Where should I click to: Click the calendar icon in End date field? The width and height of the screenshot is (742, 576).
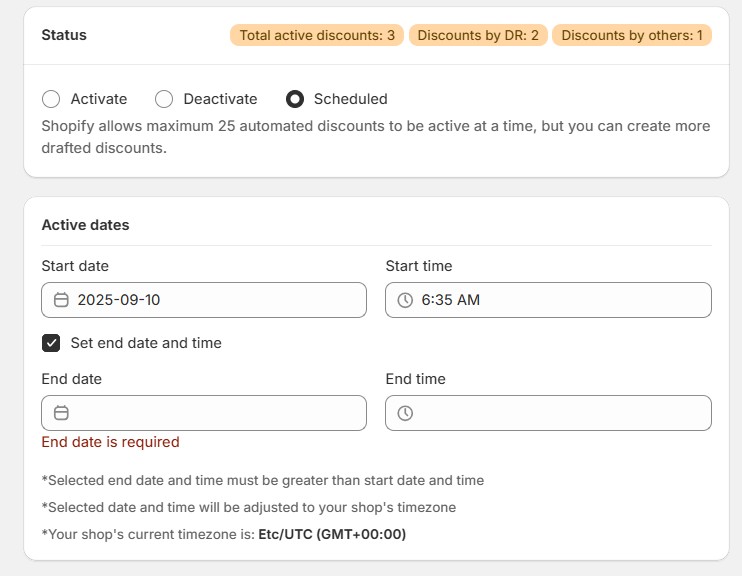[61, 413]
